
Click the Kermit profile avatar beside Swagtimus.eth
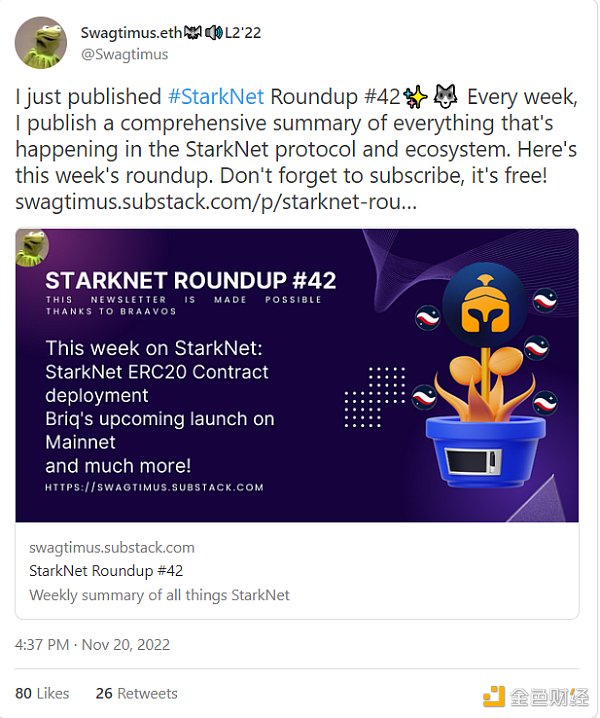coord(40,43)
